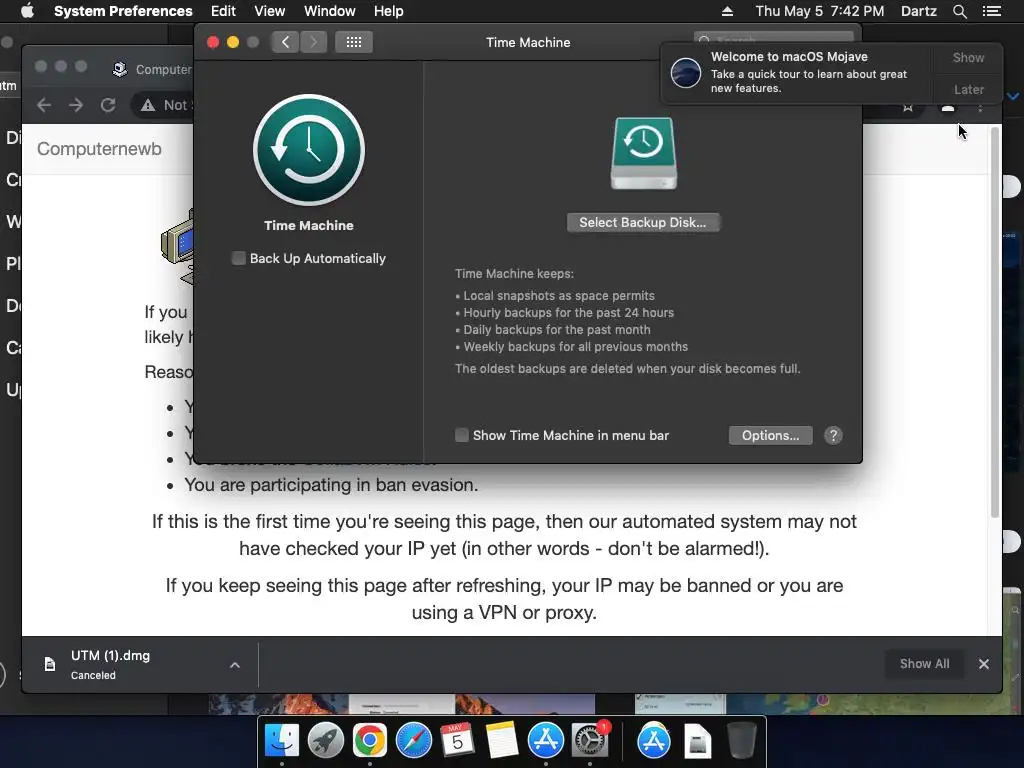Click UTM (1).dmg file icon
Viewport: 1024px width, 768px height.
click(x=50, y=665)
